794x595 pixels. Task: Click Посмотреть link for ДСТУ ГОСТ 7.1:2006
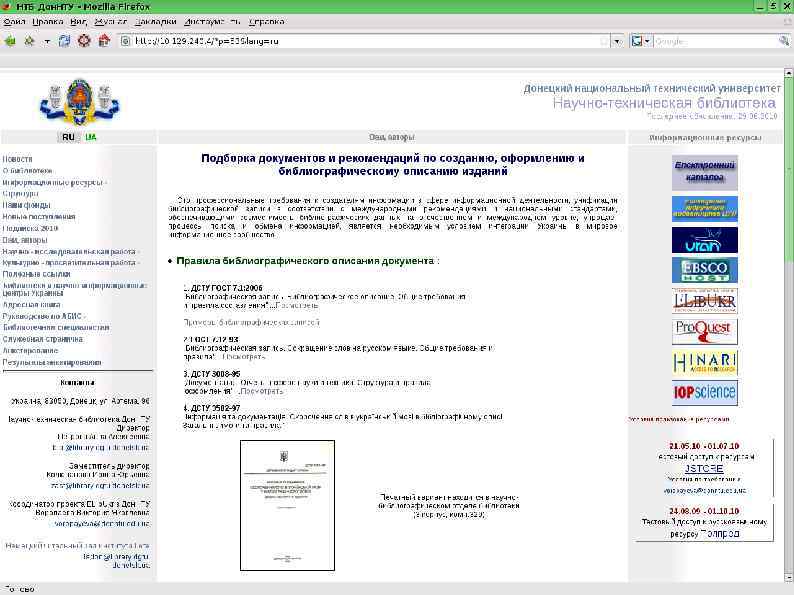click(x=298, y=305)
